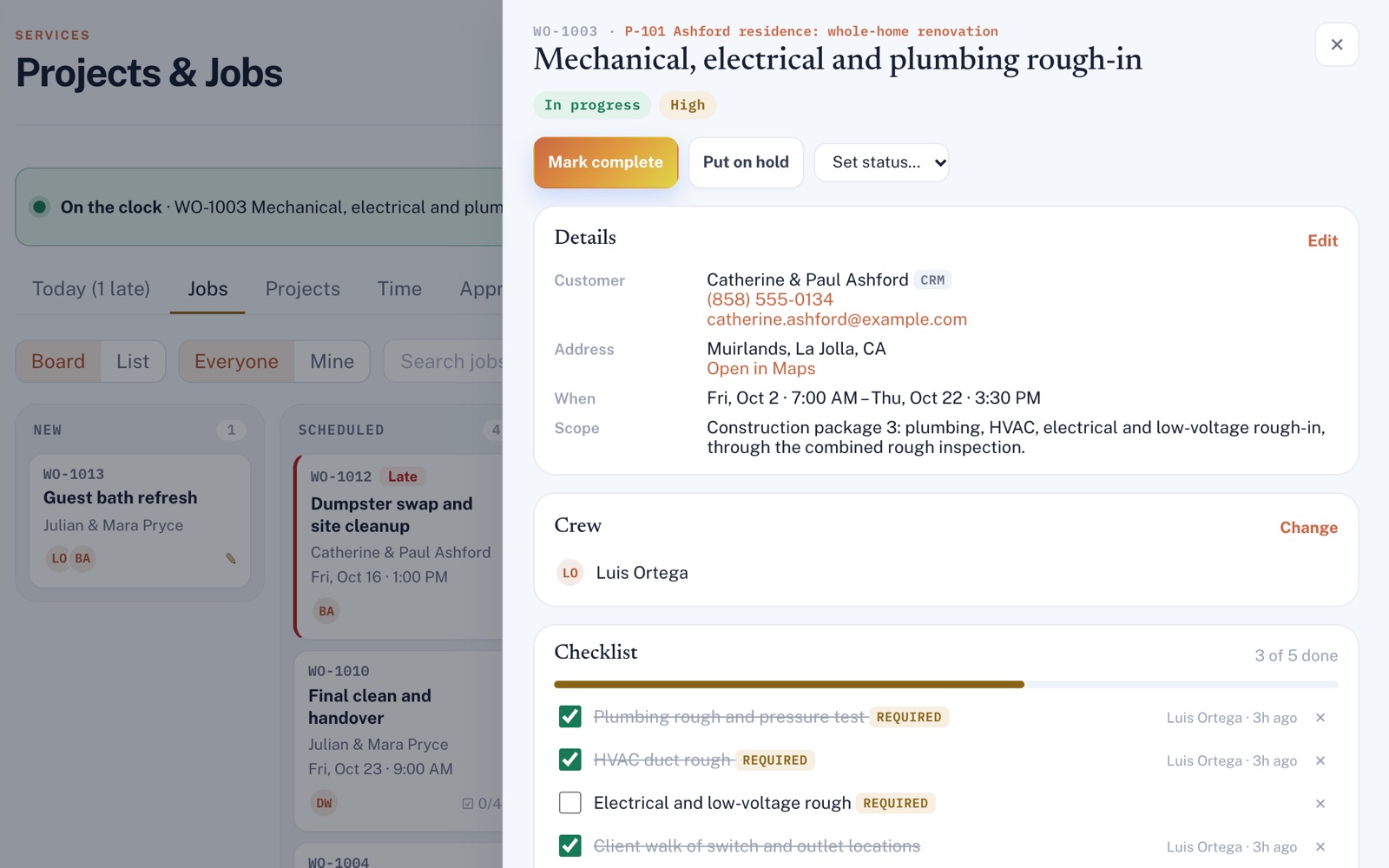Viewport: 1389px width, 868px height.
Task: Click the edit pencil on Guest bath refresh card
Action: (231, 558)
